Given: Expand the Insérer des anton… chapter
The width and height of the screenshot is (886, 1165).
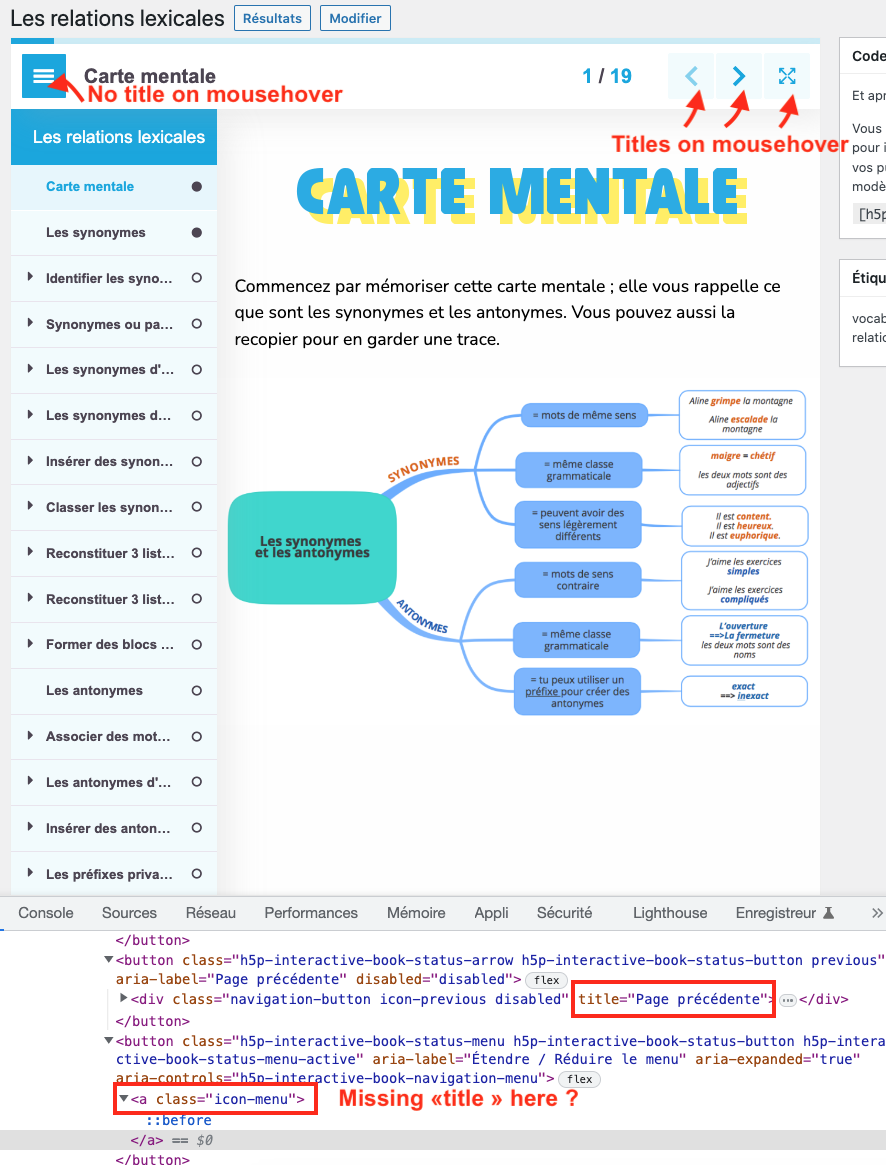Looking at the screenshot, I should 30,827.
